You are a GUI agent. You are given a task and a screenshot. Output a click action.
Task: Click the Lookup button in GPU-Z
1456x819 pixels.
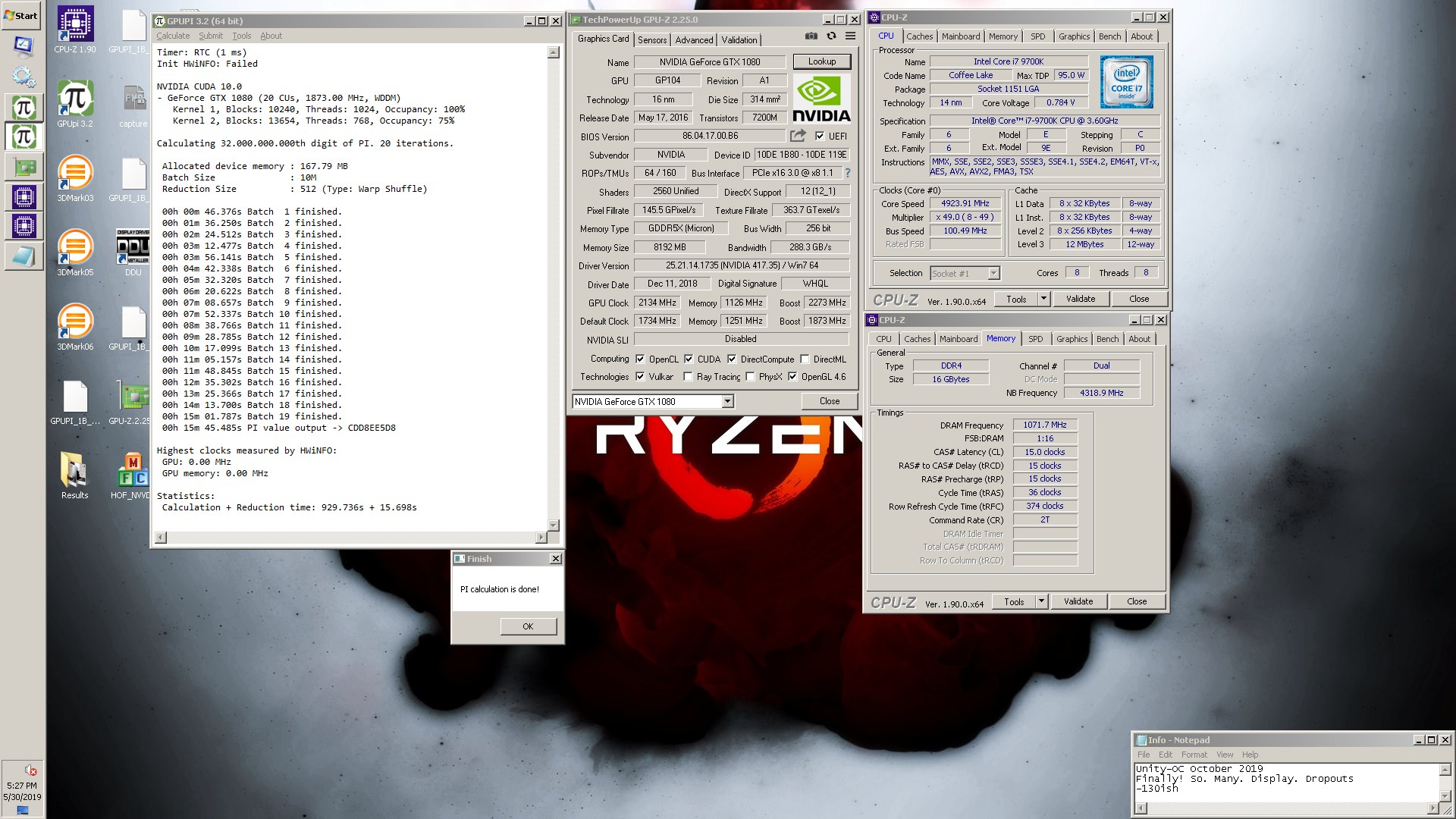(822, 61)
